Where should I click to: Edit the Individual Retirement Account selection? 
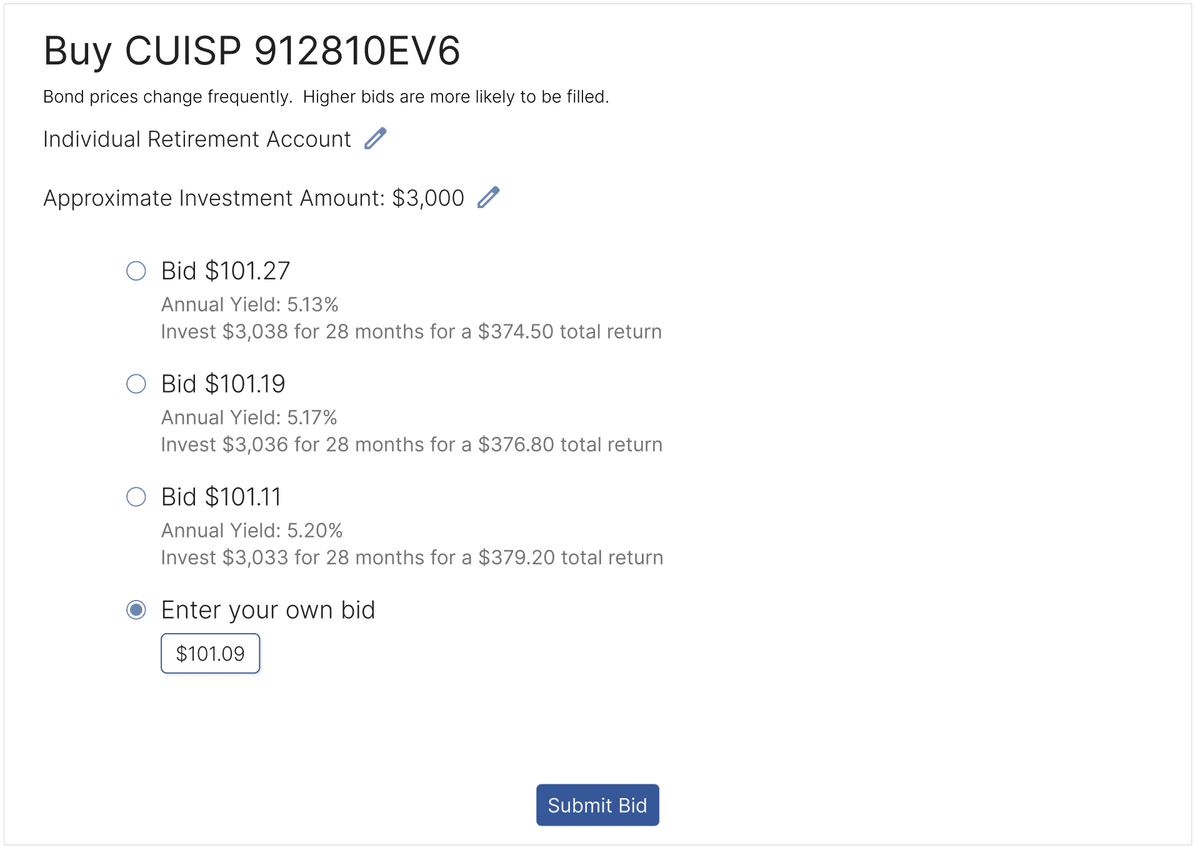coord(375,139)
